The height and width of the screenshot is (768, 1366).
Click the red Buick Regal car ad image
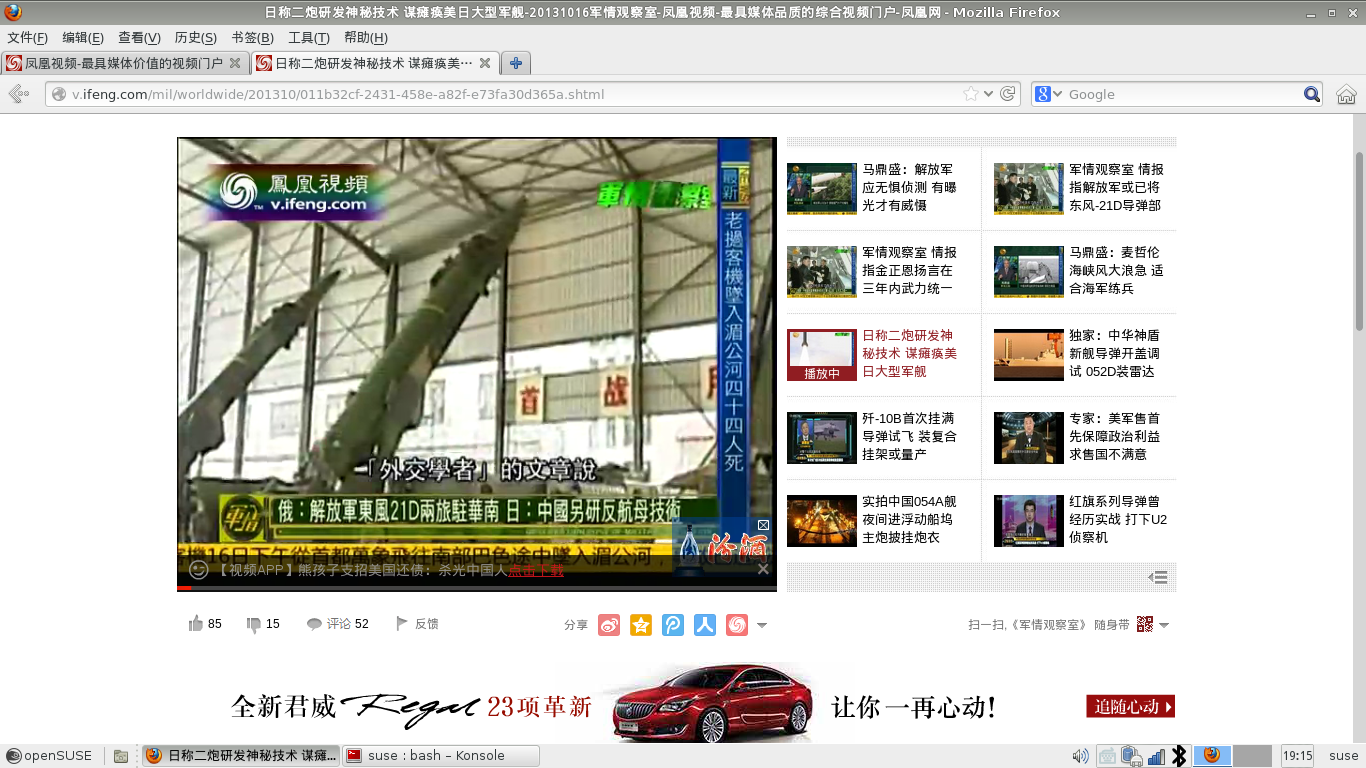tap(715, 702)
